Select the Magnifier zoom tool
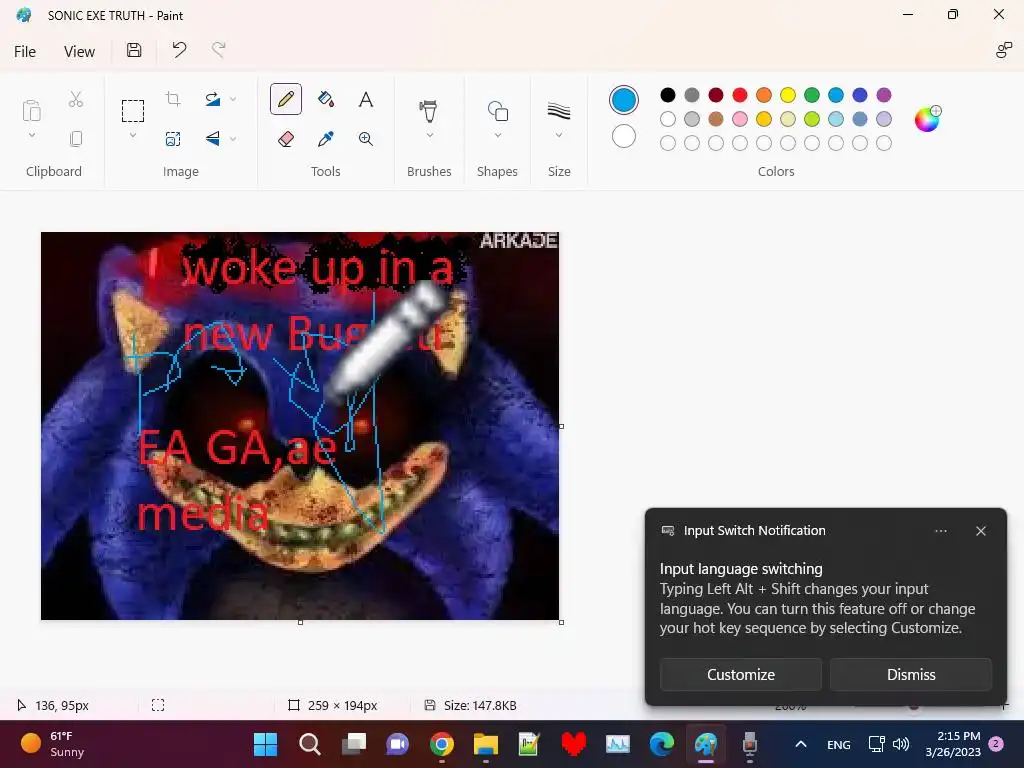This screenshot has height=768, width=1024. [x=366, y=138]
